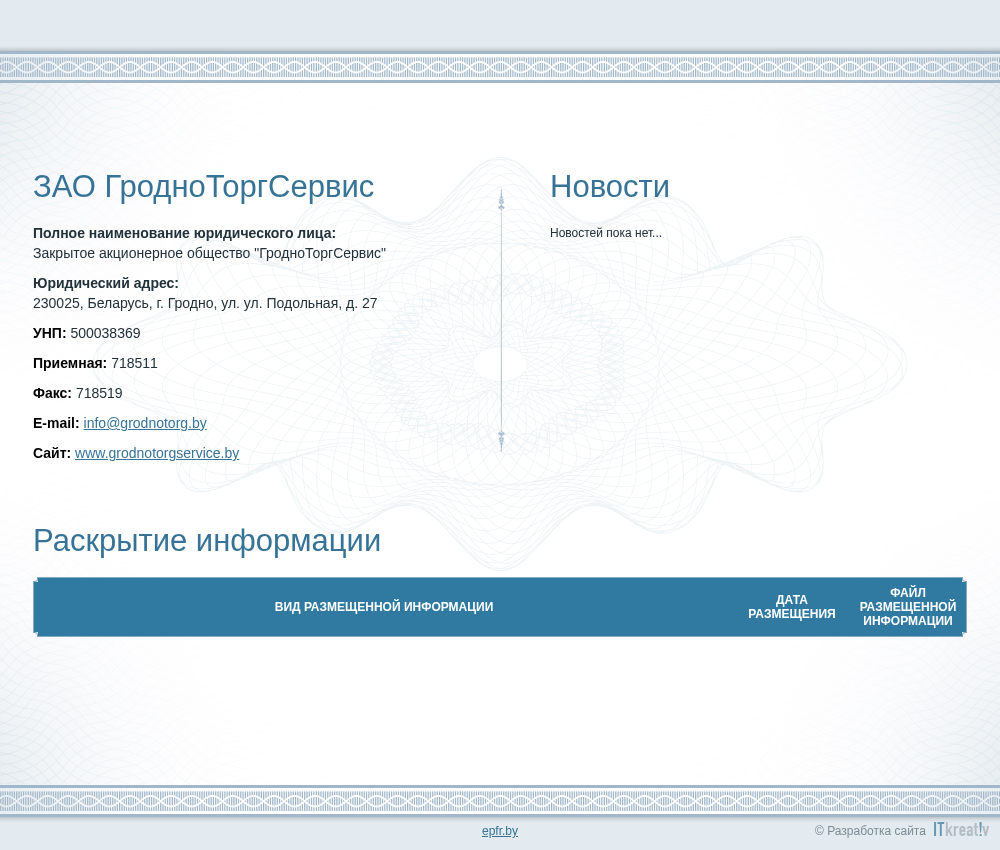1000x850 pixels.
Task: Click the Юридический адрес label
Action: tap(106, 283)
